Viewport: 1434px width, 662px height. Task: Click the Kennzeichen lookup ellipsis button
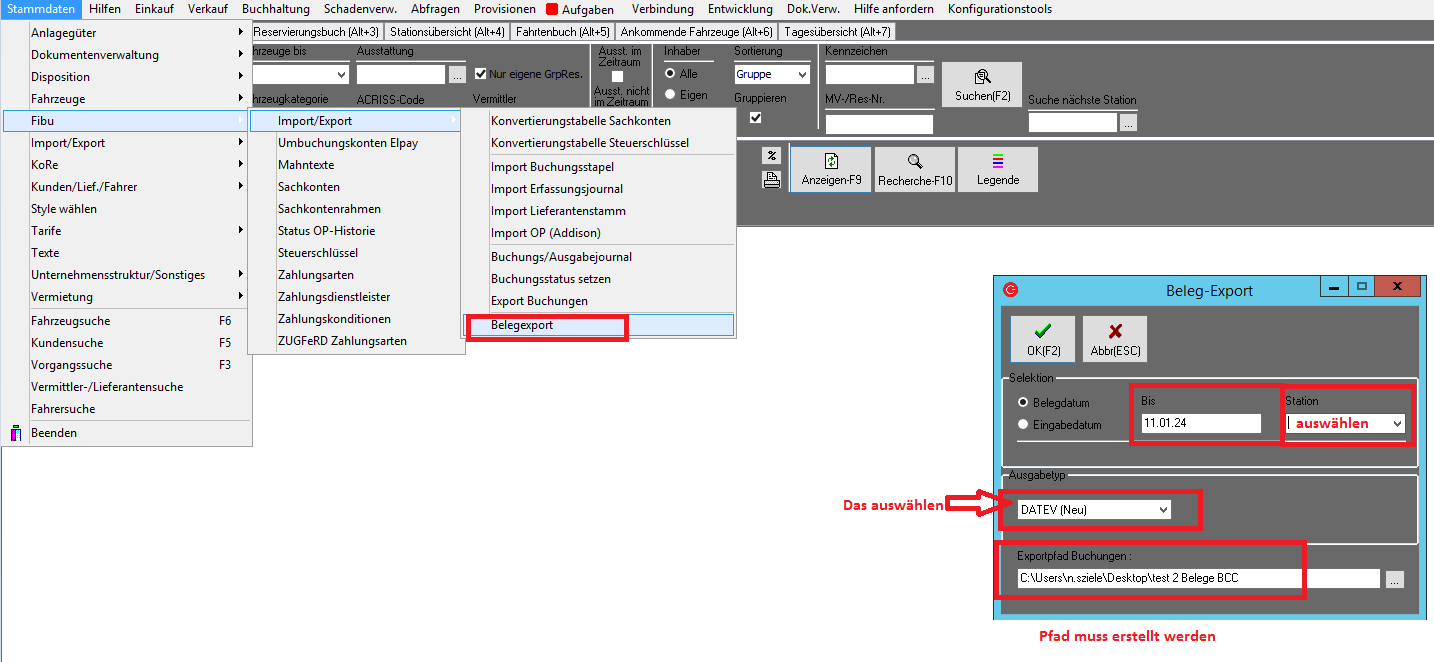point(925,75)
